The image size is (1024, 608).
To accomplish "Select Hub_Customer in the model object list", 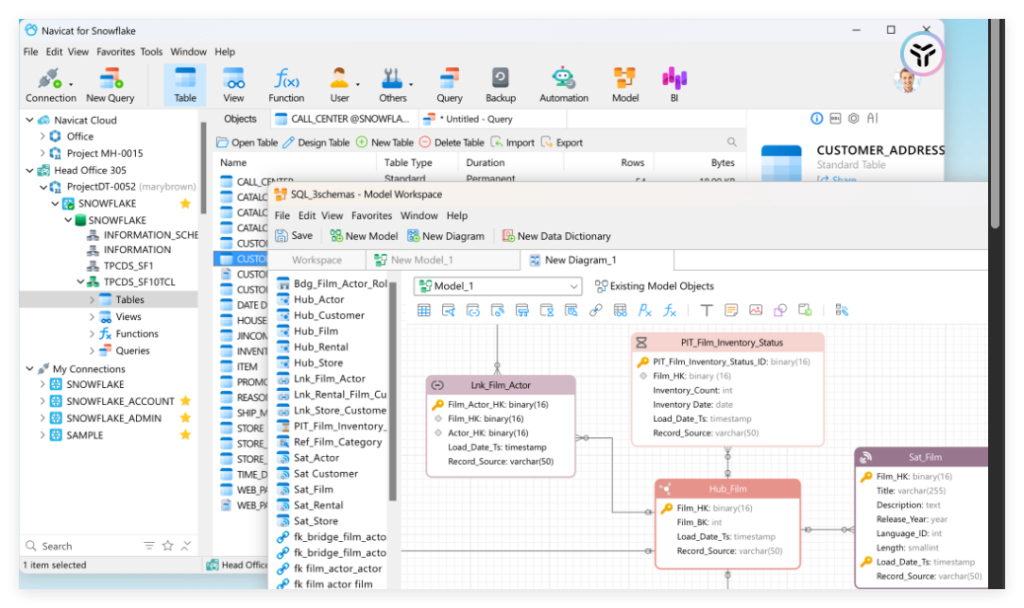I will tap(328, 315).
